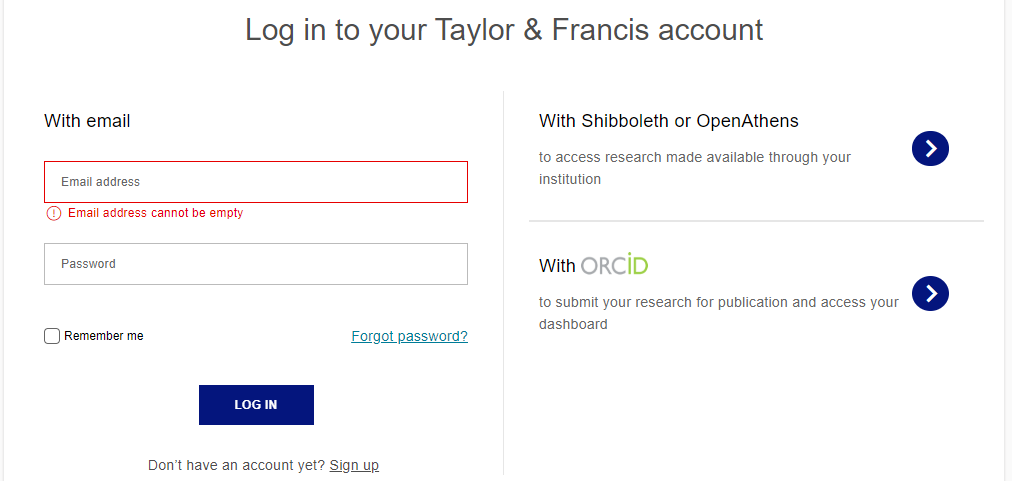The image size is (1012, 481).
Task: Click the Taylor & Francis login page title
Action: pyautogui.click(x=504, y=30)
